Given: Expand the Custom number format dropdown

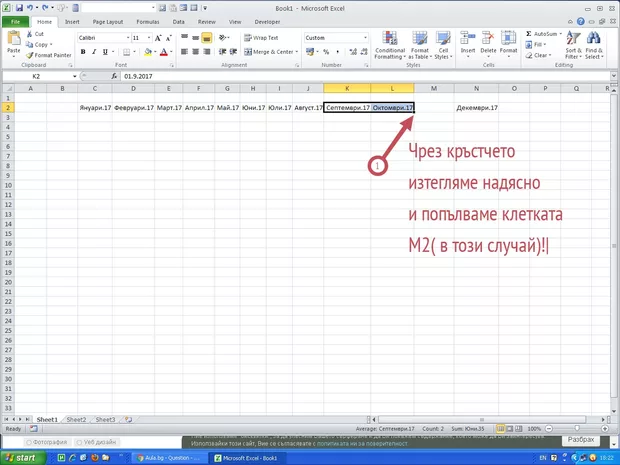Looking at the screenshot, I should (366, 37).
